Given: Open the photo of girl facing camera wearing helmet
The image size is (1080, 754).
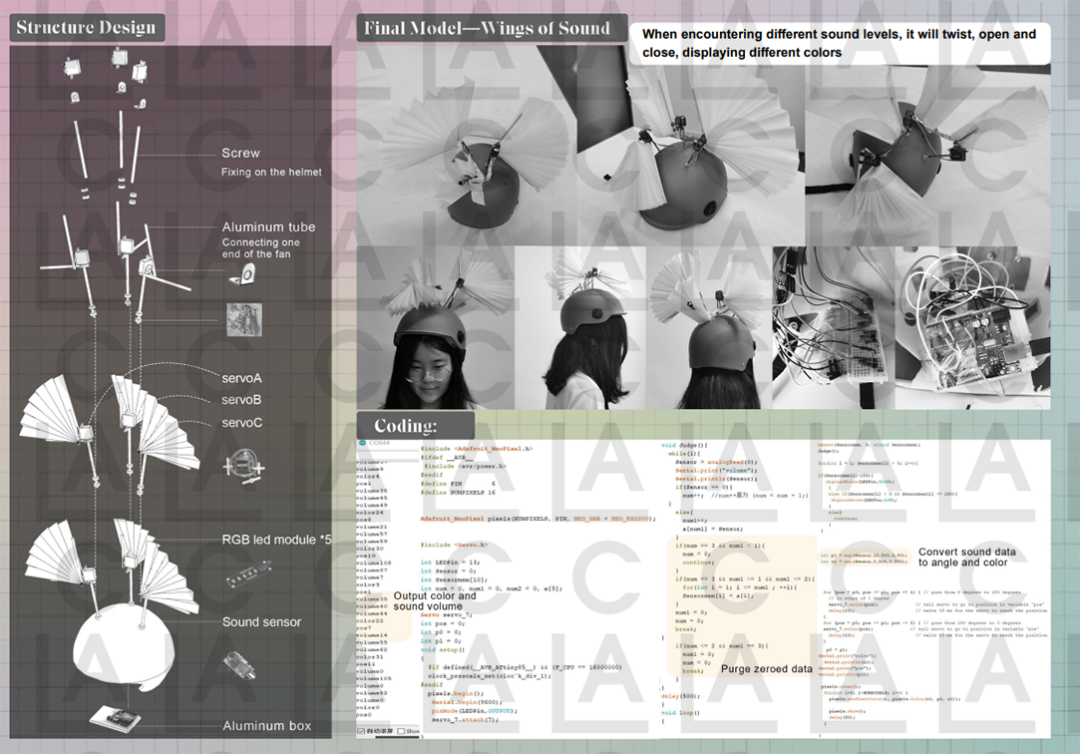Looking at the screenshot, I should pyautogui.click(x=436, y=328).
